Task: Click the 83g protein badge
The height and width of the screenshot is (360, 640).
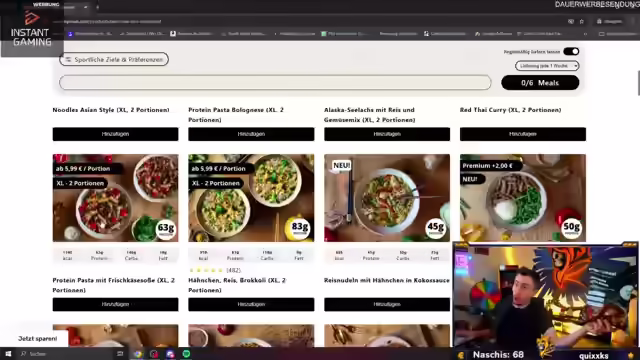Action: coord(300,229)
